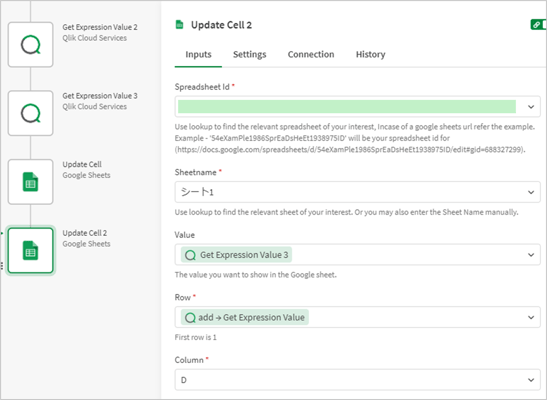Viewport: 547px width, 400px height.
Task: Select the Get Expression Value 2 Qlik block
Action: pos(31,45)
